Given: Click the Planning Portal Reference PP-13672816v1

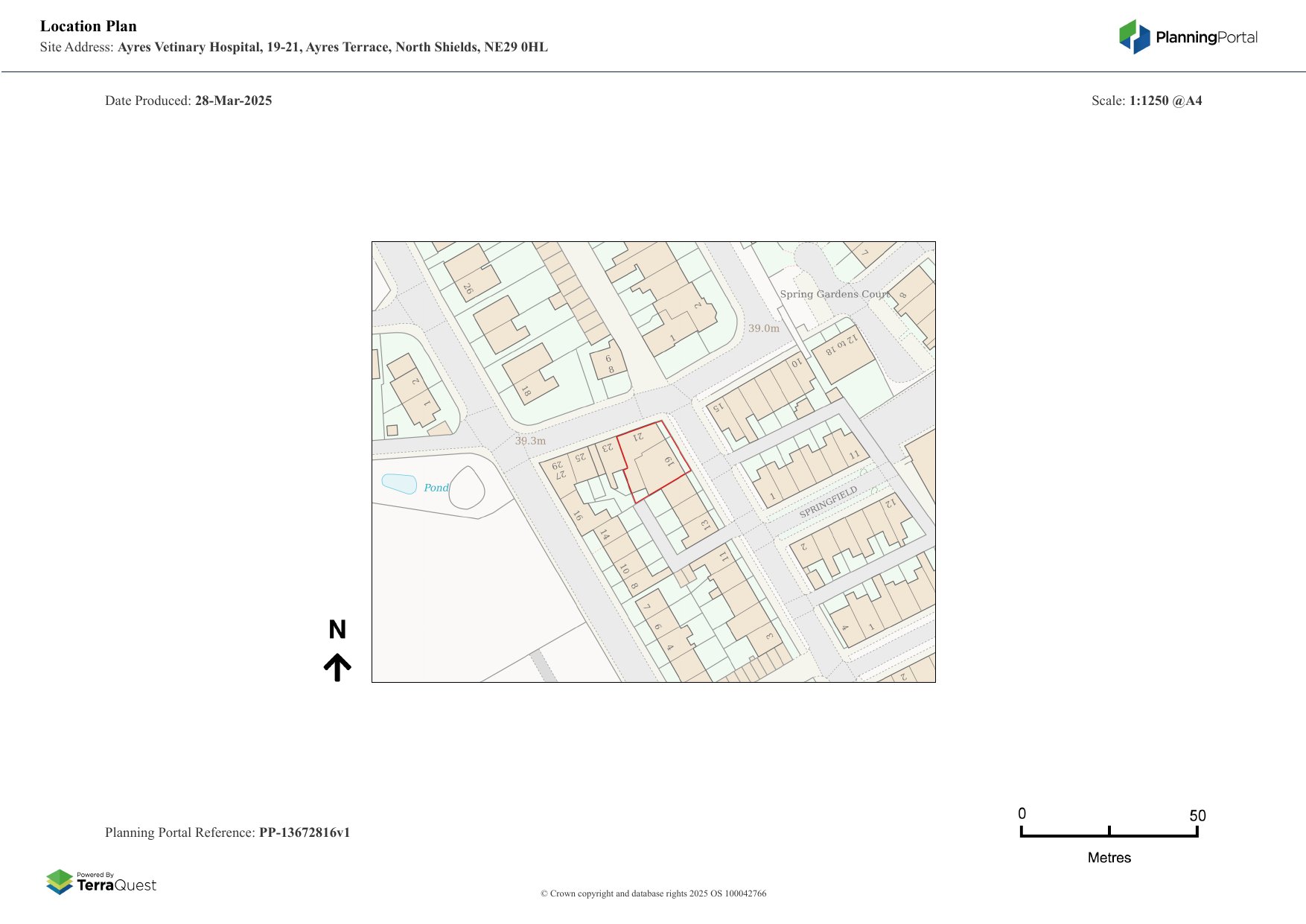Looking at the screenshot, I should 227,832.
